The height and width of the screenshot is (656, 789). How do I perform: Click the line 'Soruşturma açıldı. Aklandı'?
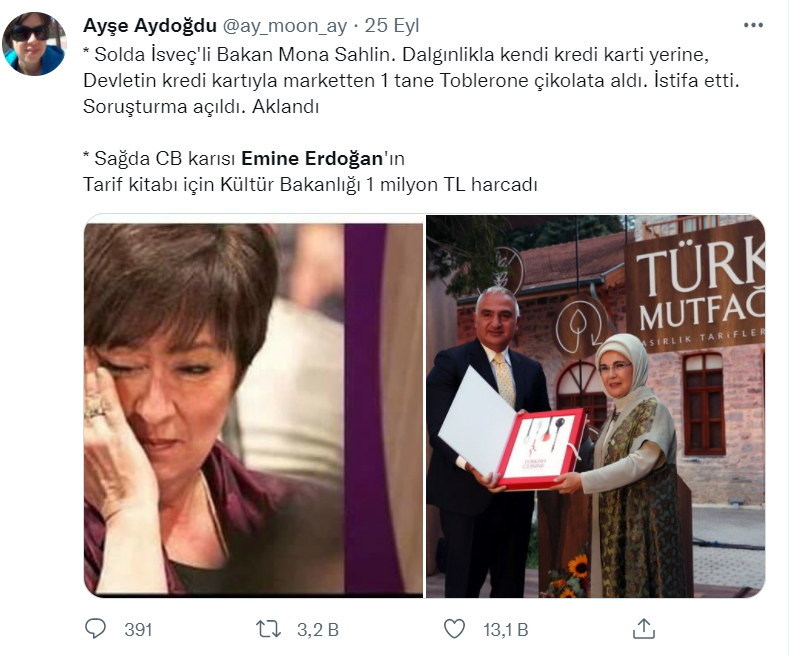201,107
